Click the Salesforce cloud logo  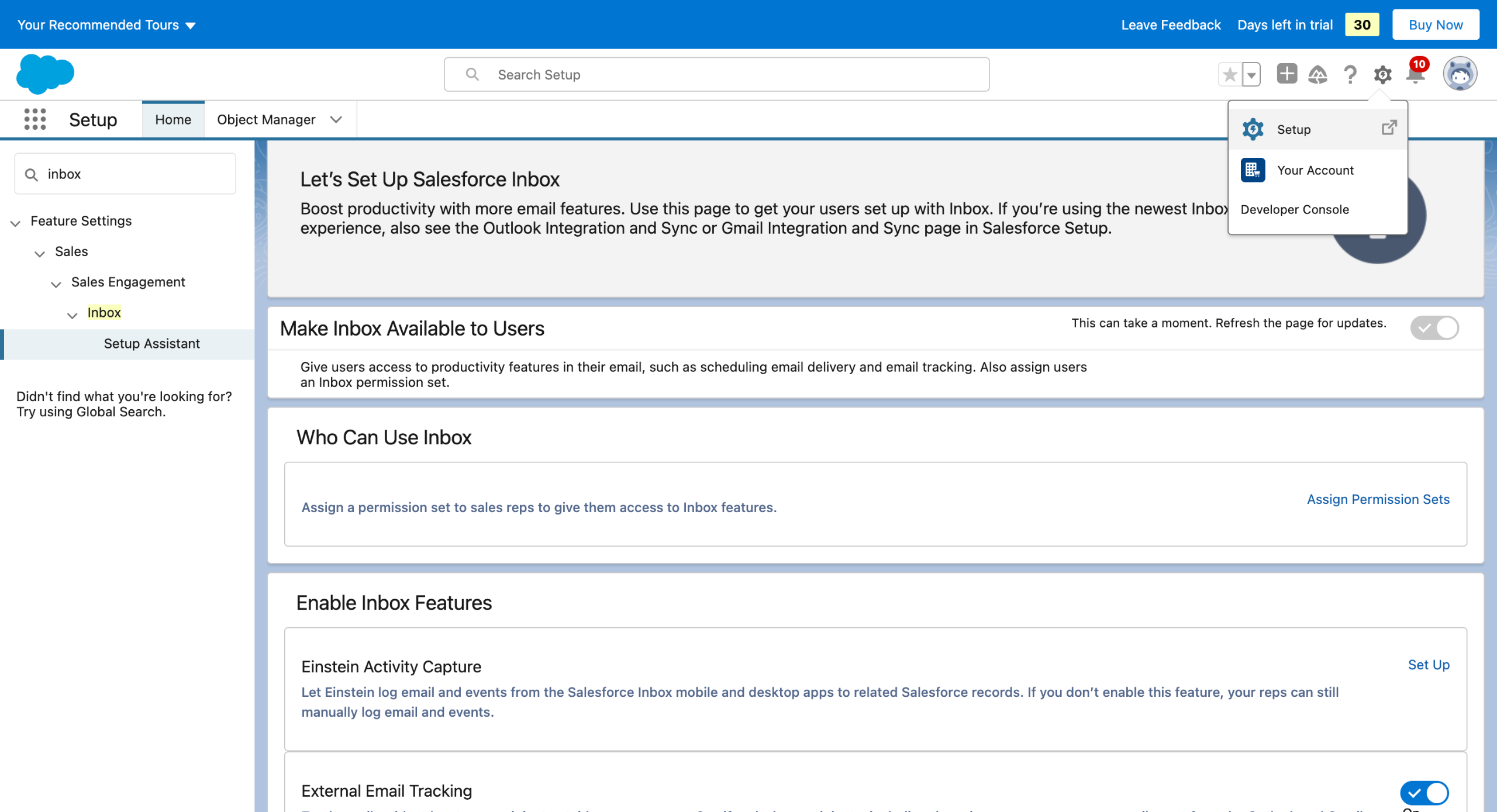pos(45,74)
